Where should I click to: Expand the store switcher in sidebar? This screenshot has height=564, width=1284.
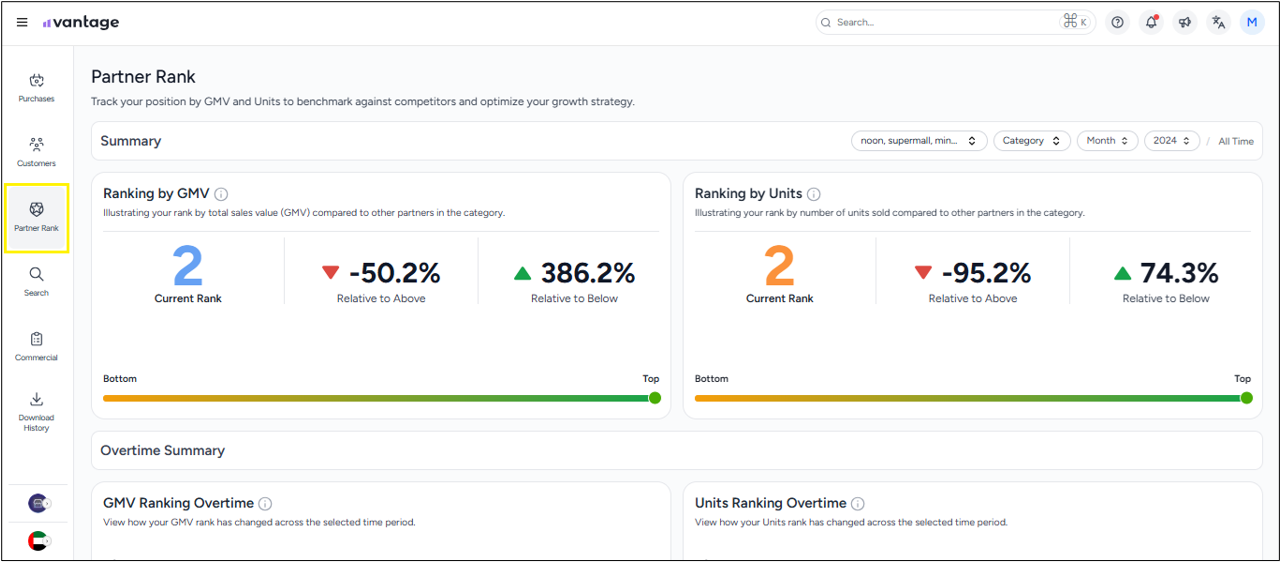coord(39,504)
